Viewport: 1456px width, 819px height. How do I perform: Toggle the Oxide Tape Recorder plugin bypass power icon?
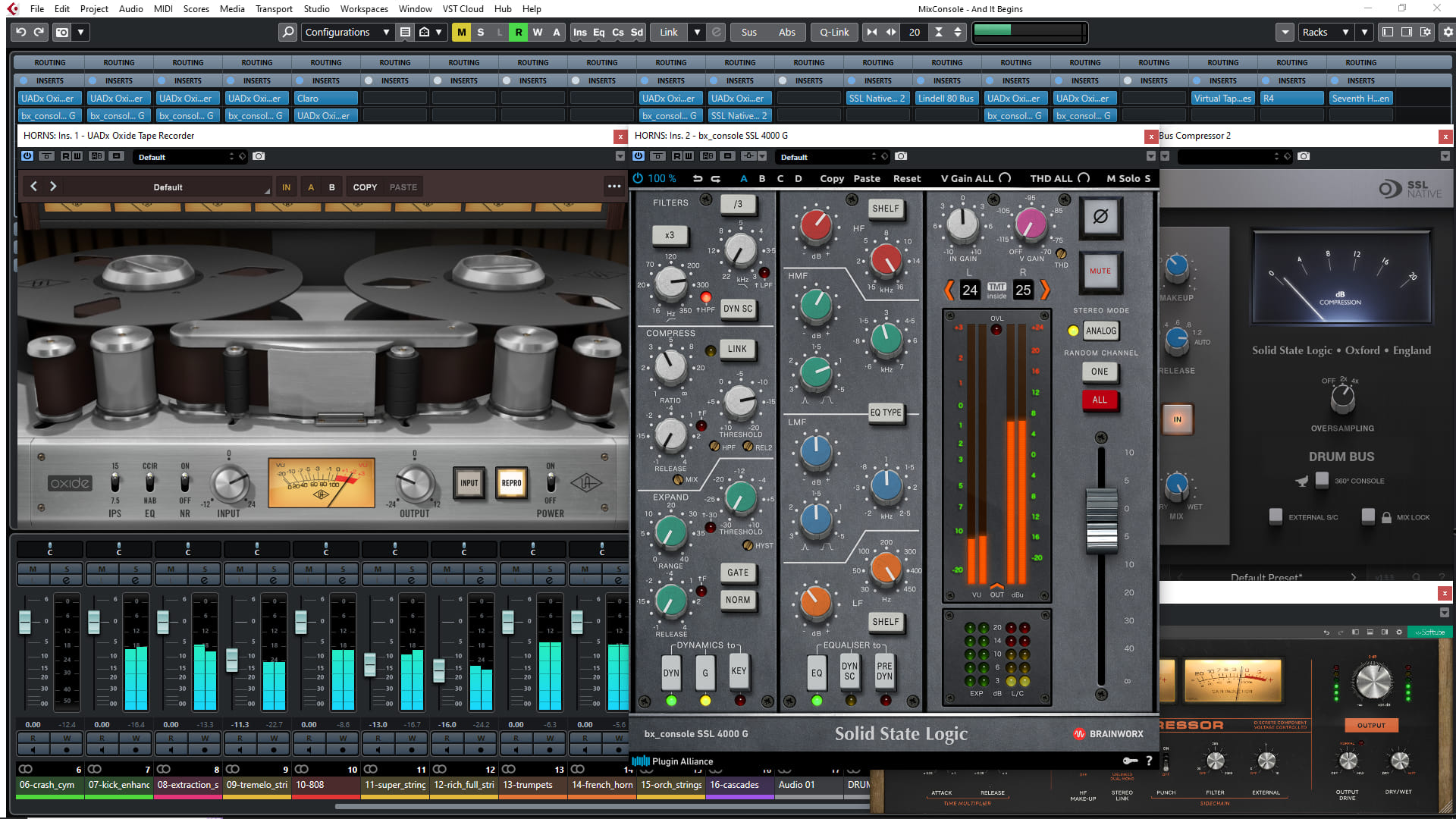[x=27, y=156]
